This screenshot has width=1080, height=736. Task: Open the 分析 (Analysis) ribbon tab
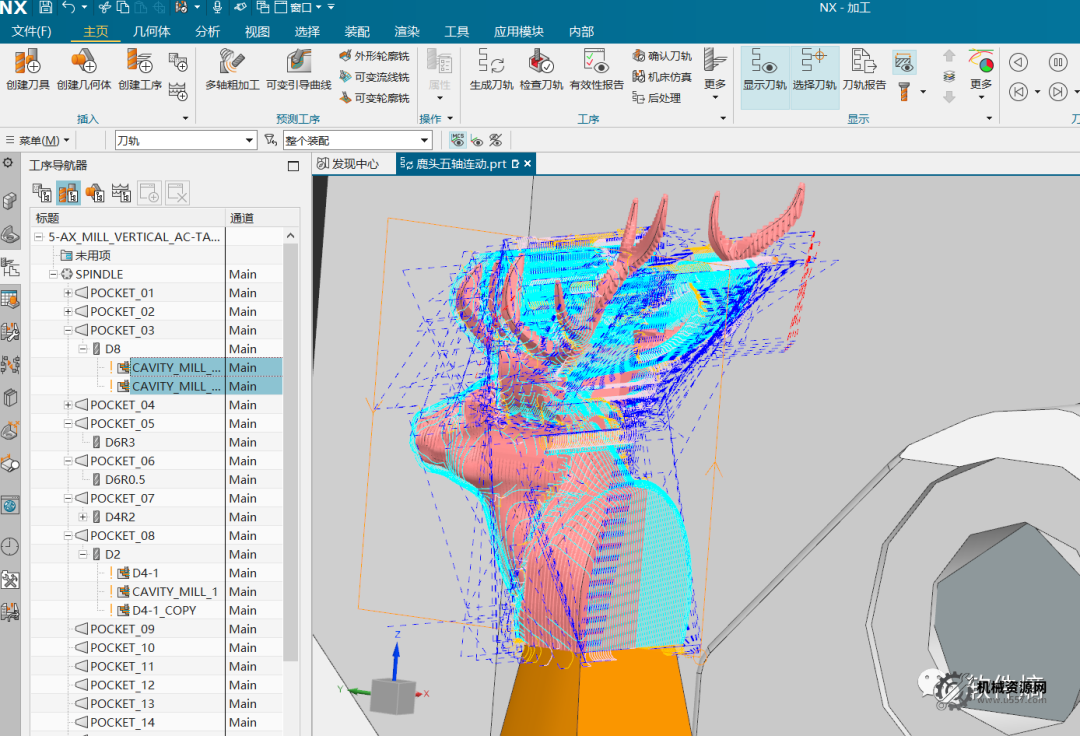(208, 31)
